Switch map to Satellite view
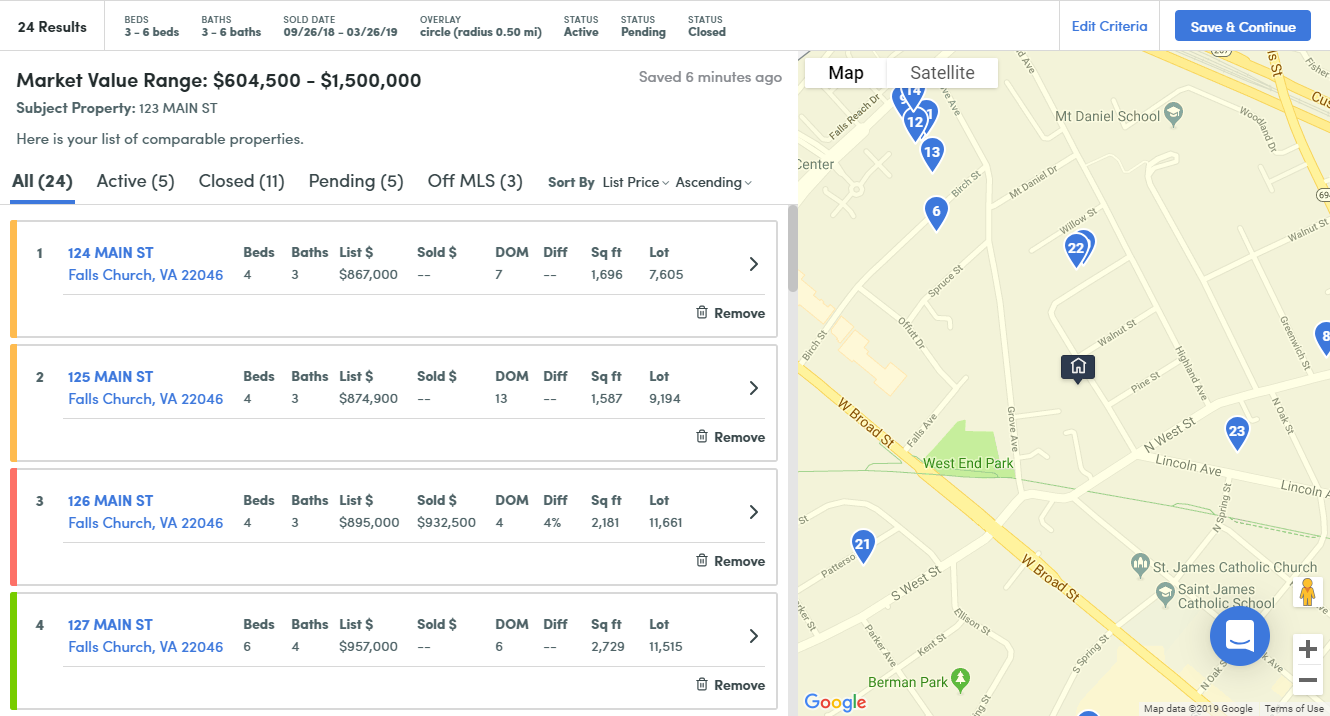1330x716 pixels. point(942,73)
